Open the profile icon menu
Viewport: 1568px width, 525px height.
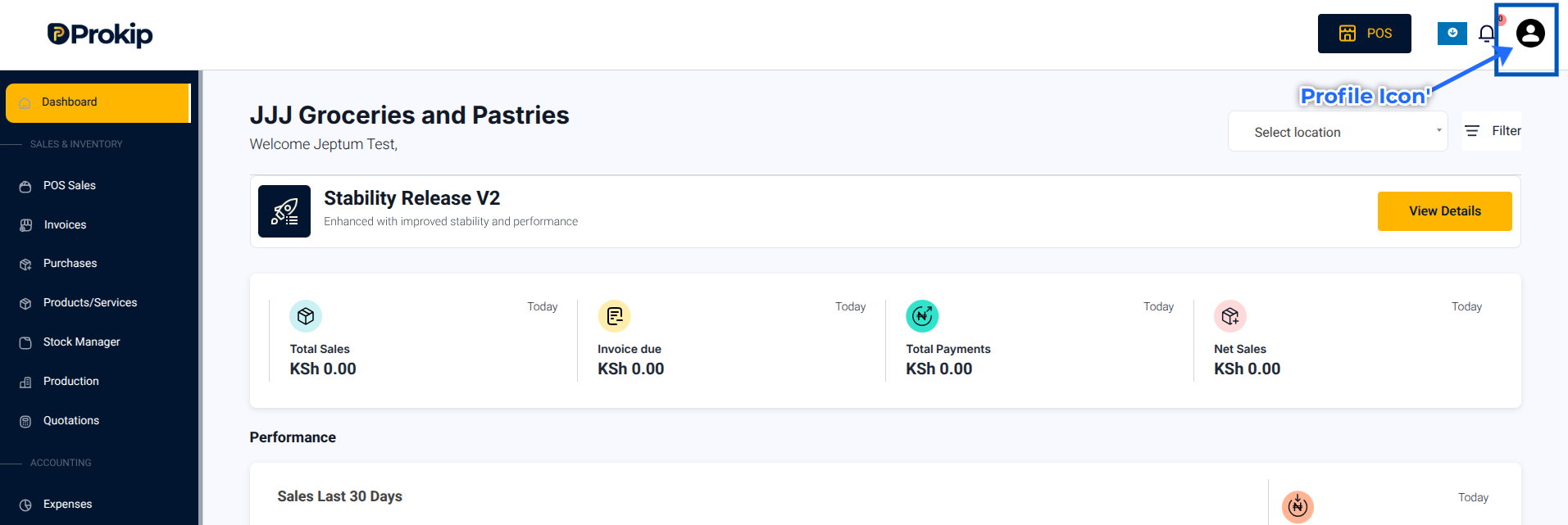tap(1529, 34)
